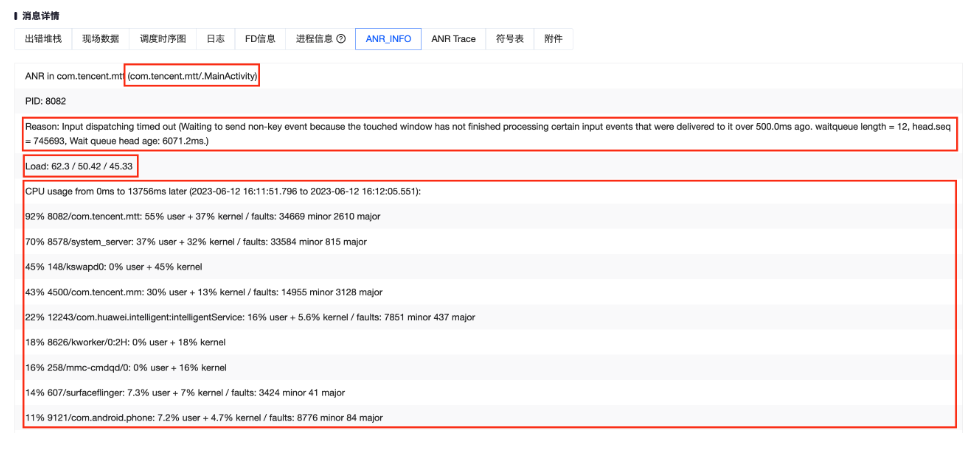Click the 14% surfaceflinger CPU row
This screenshot has height=452, width=979.
(x=184, y=392)
